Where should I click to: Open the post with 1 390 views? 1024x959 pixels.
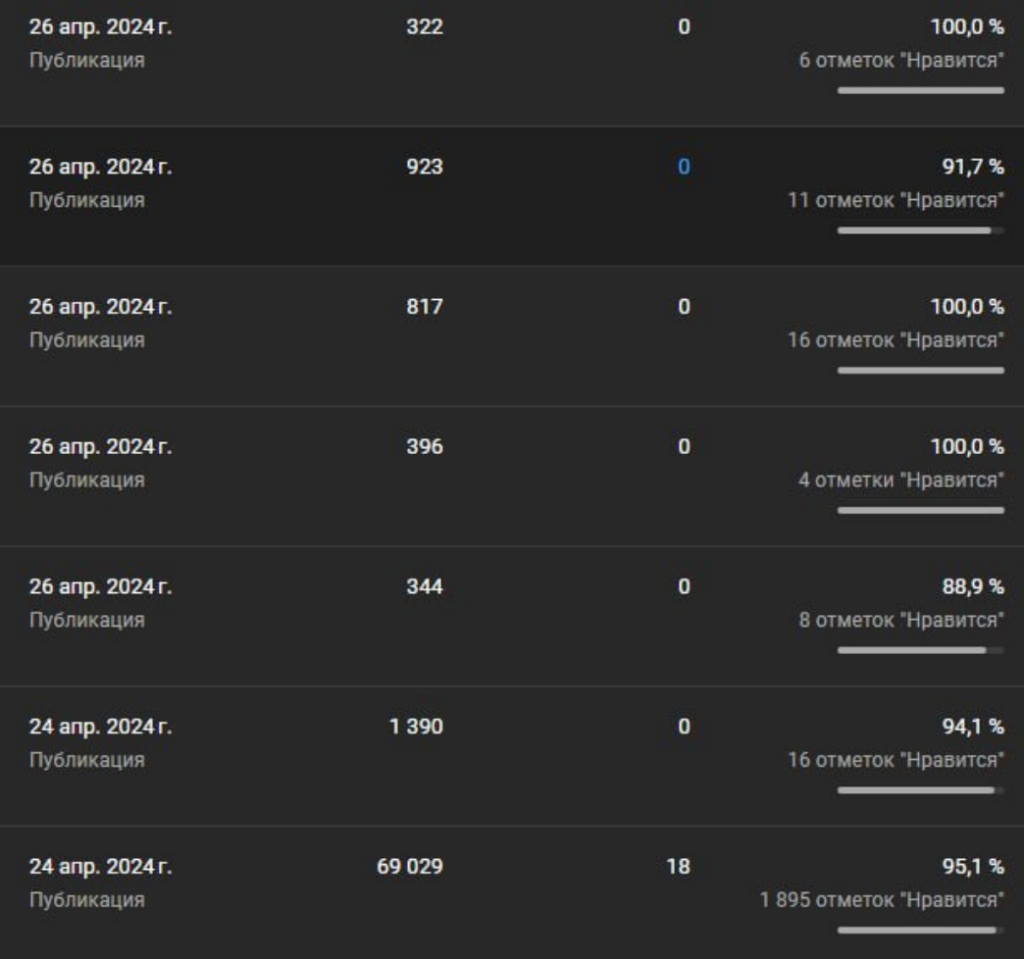click(x=512, y=756)
